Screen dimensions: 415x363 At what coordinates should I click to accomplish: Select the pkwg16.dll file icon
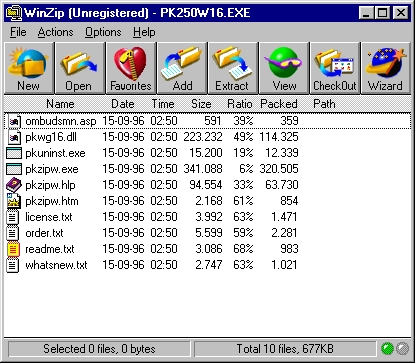pyautogui.click(x=14, y=137)
